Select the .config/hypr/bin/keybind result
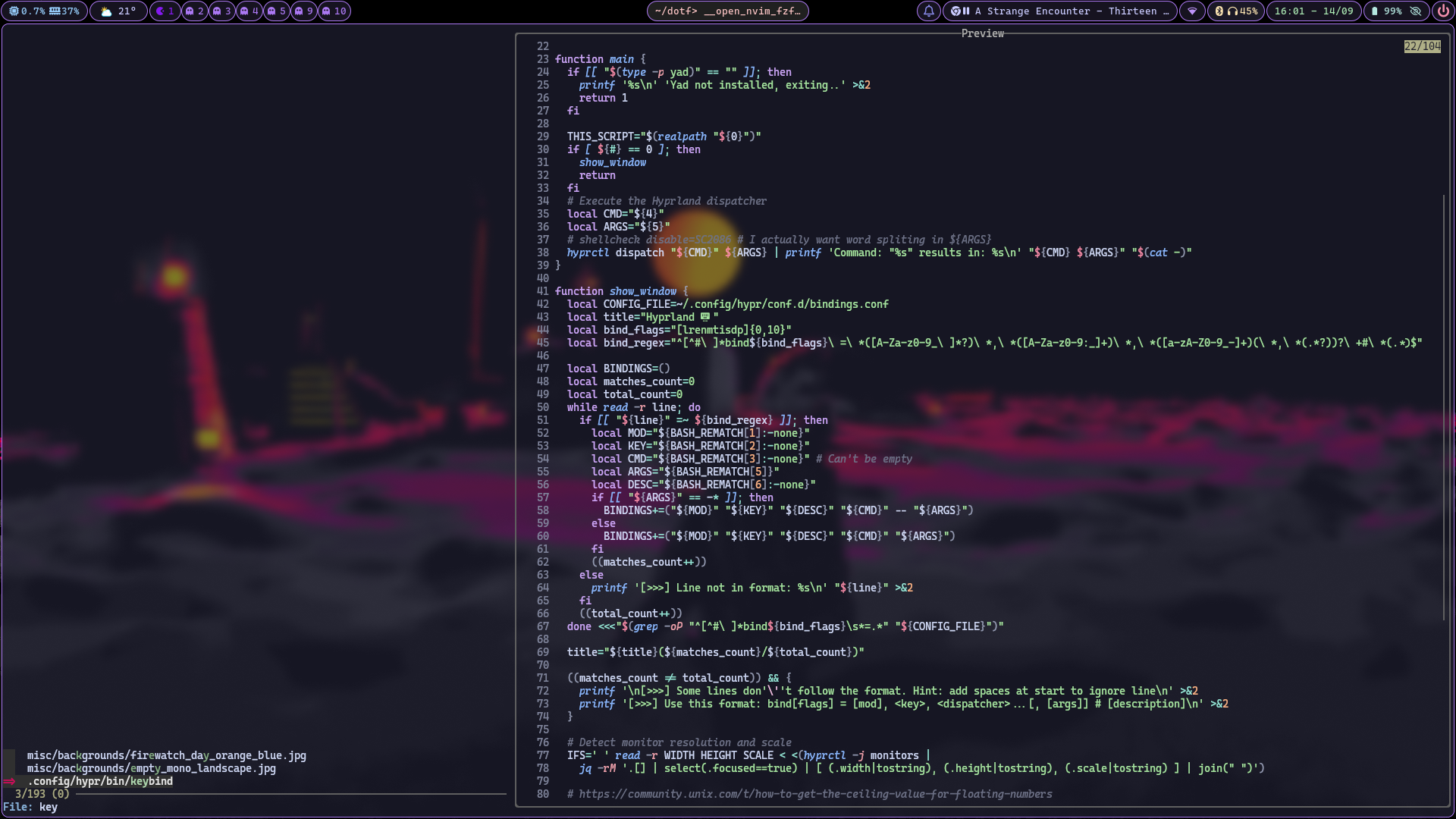1456x819 pixels. click(x=100, y=781)
